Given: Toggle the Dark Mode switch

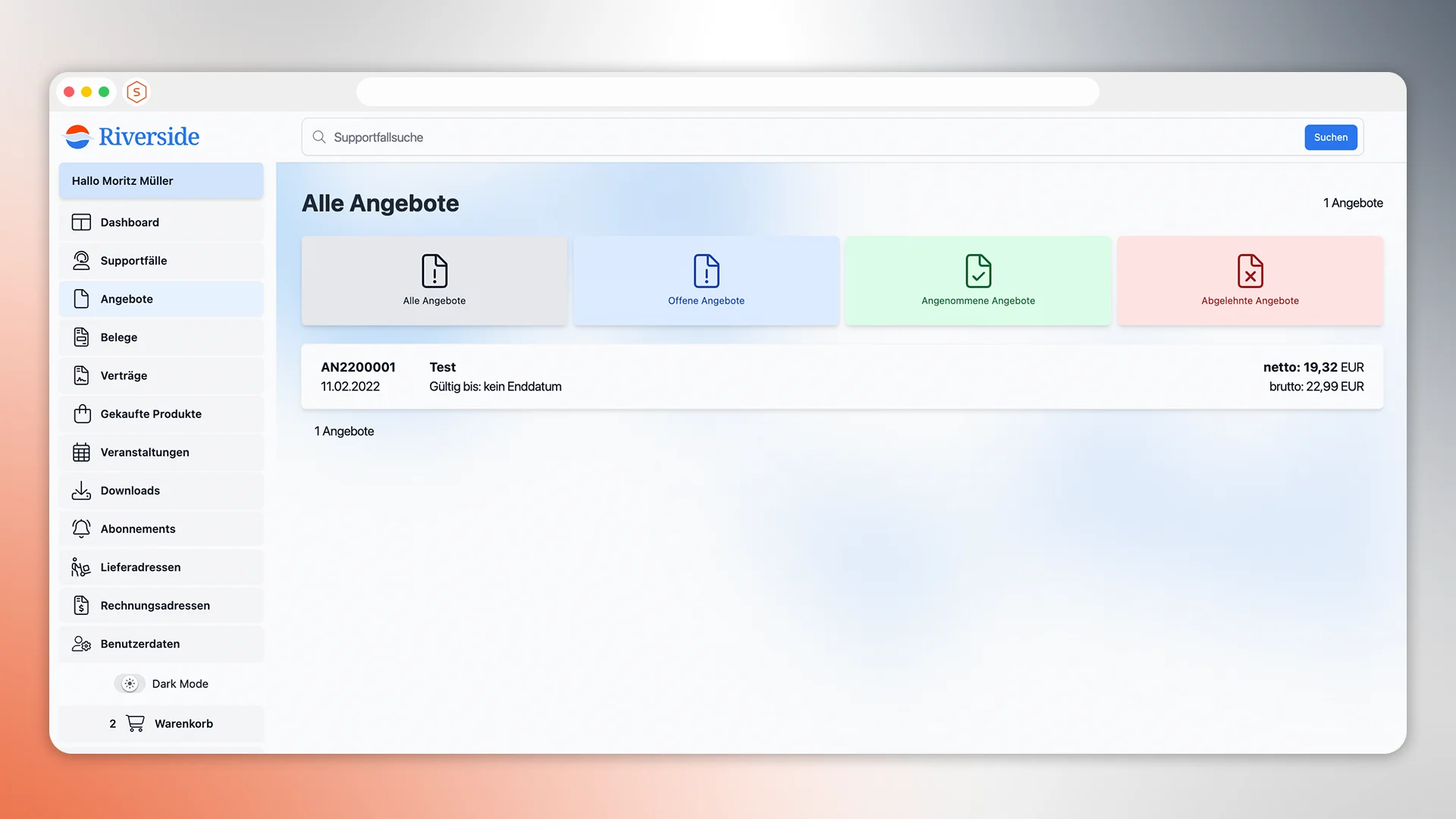Looking at the screenshot, I should pos(130,683).
